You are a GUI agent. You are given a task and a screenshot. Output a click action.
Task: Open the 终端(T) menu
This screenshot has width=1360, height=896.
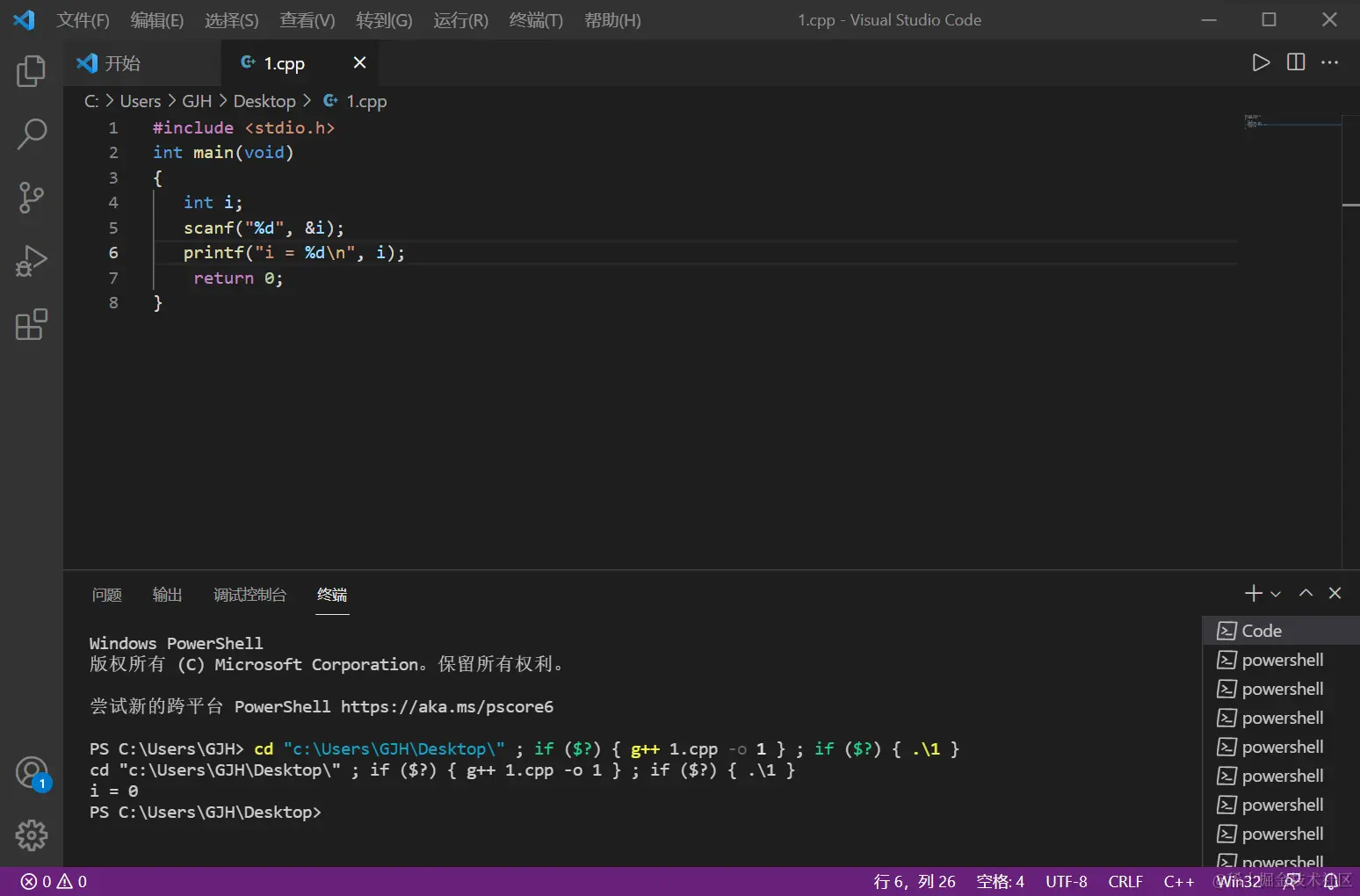pyautogui.click(x=536, y=20)
